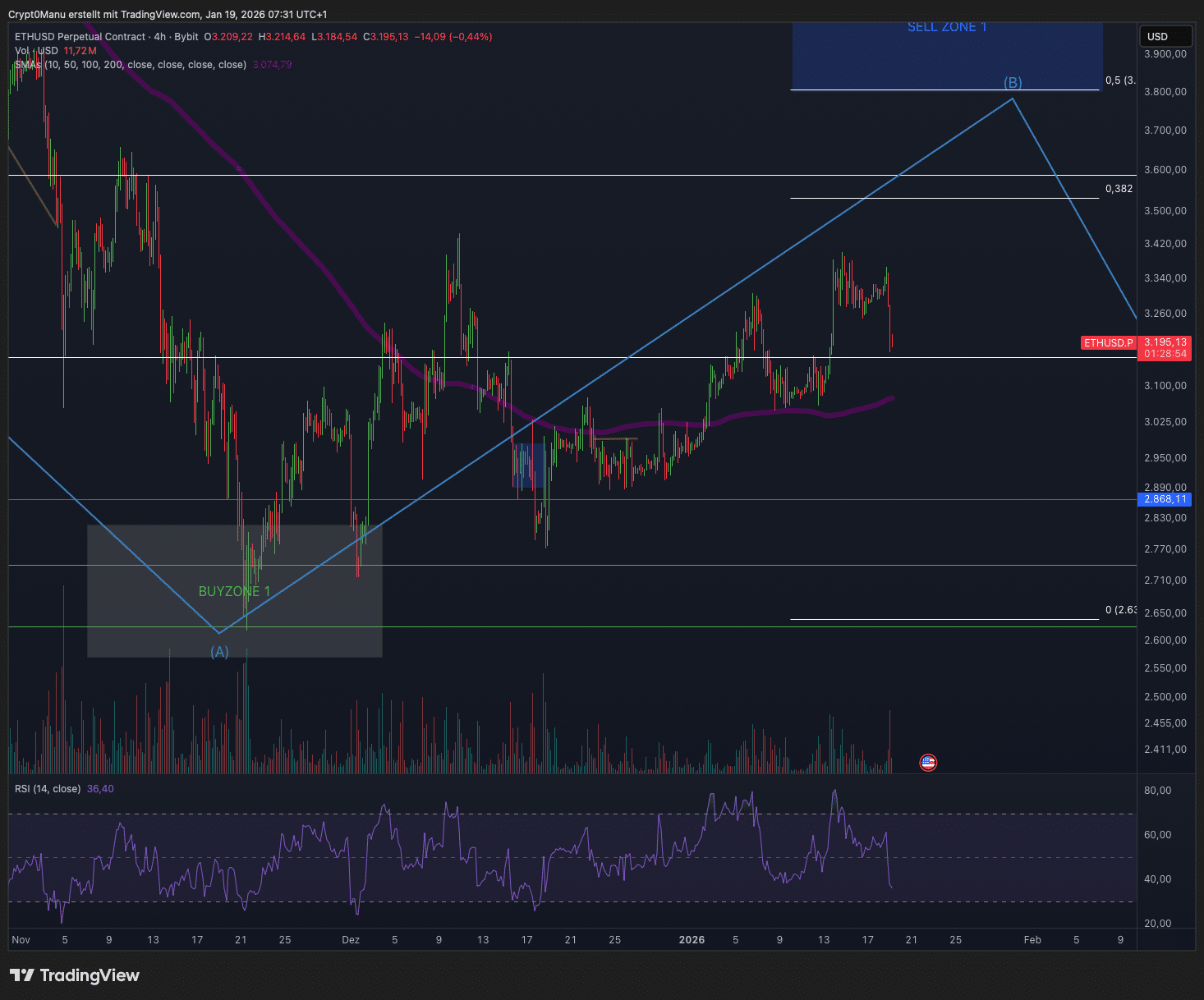Select the Vol · USD indicator legend
The height and width of the screenshot is (1000, 1204).
pyautogui.click(x=37, y=51)
